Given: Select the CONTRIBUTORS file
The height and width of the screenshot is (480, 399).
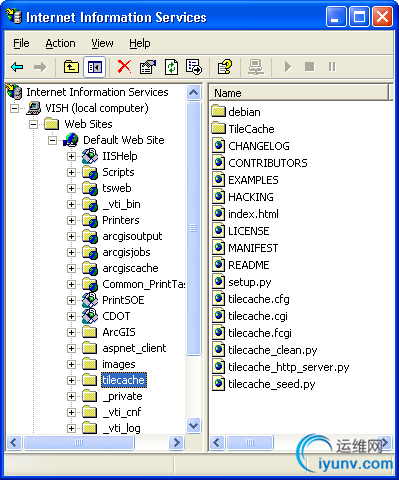Looking at the screenshot, I should (268, 163).
